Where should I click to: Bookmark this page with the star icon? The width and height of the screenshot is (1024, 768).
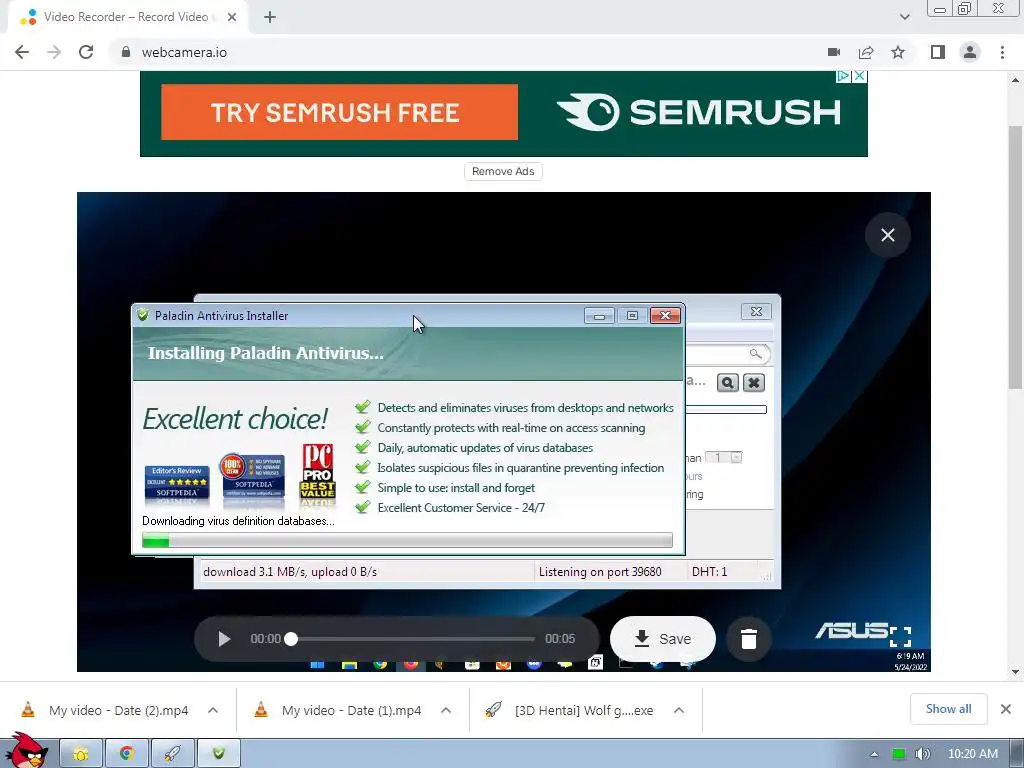pyautogui.click(x=898, y=52)
